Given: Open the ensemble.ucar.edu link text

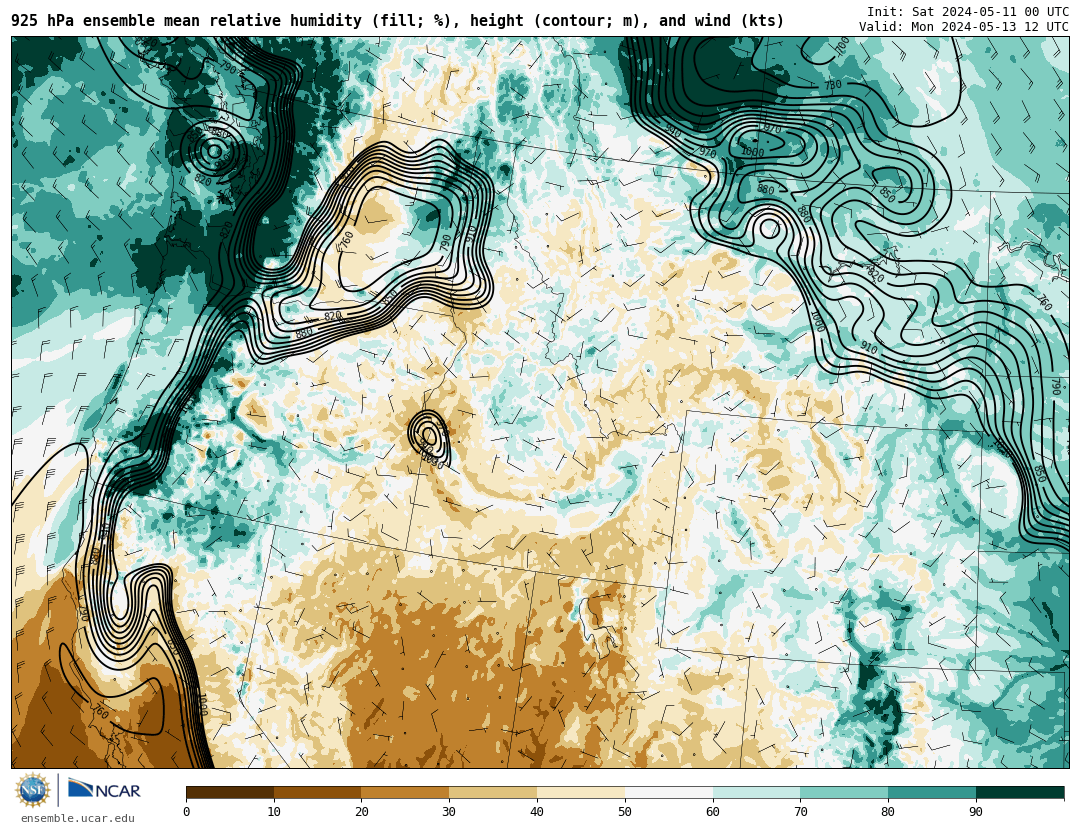Looking at the screenshot, I should point(78,819).
